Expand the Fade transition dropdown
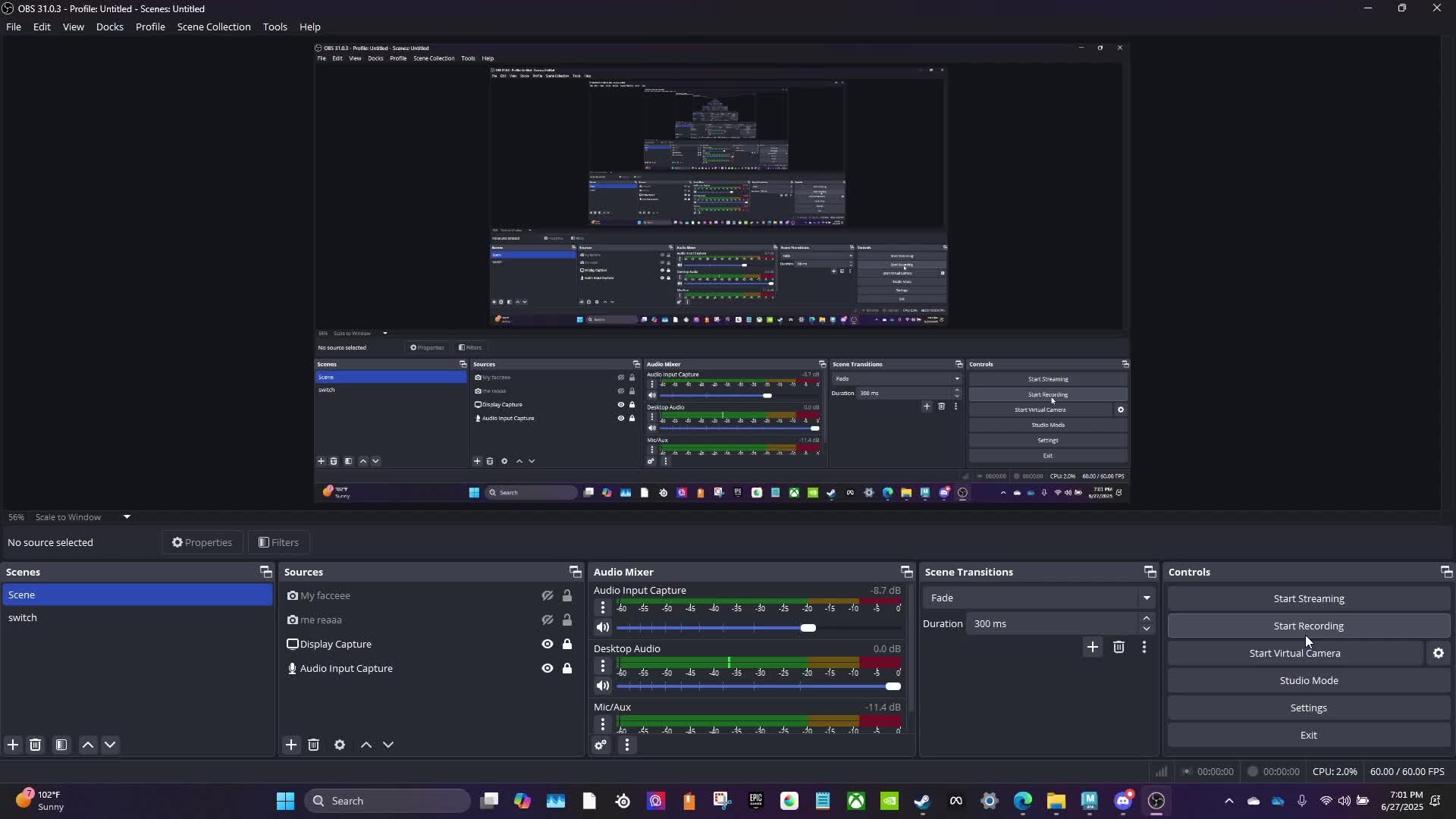The height and width of the screenshot is (819, 1456). 1146,598
